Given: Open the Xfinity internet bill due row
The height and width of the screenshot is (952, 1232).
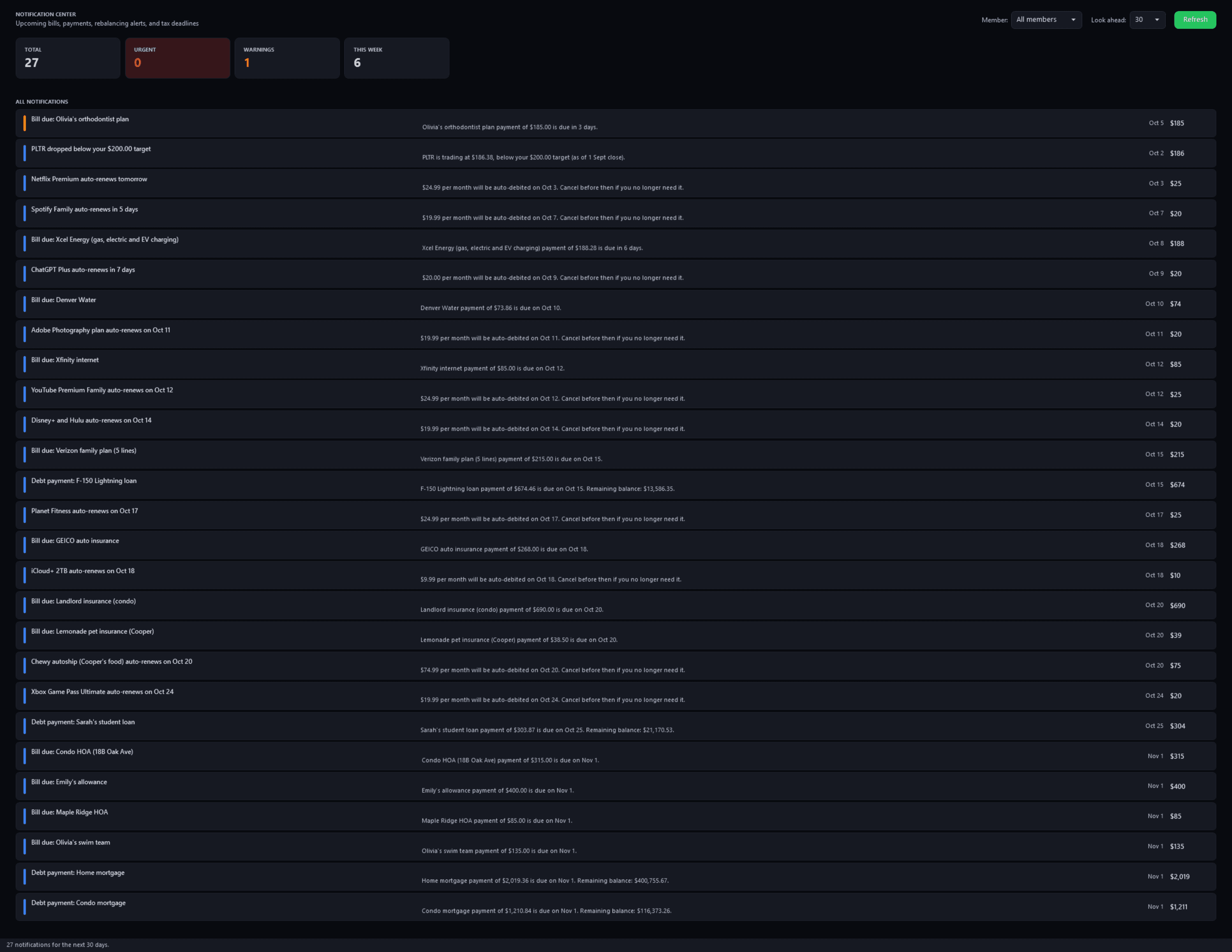Looking at the screenshot, I should [x=615, y=364].
